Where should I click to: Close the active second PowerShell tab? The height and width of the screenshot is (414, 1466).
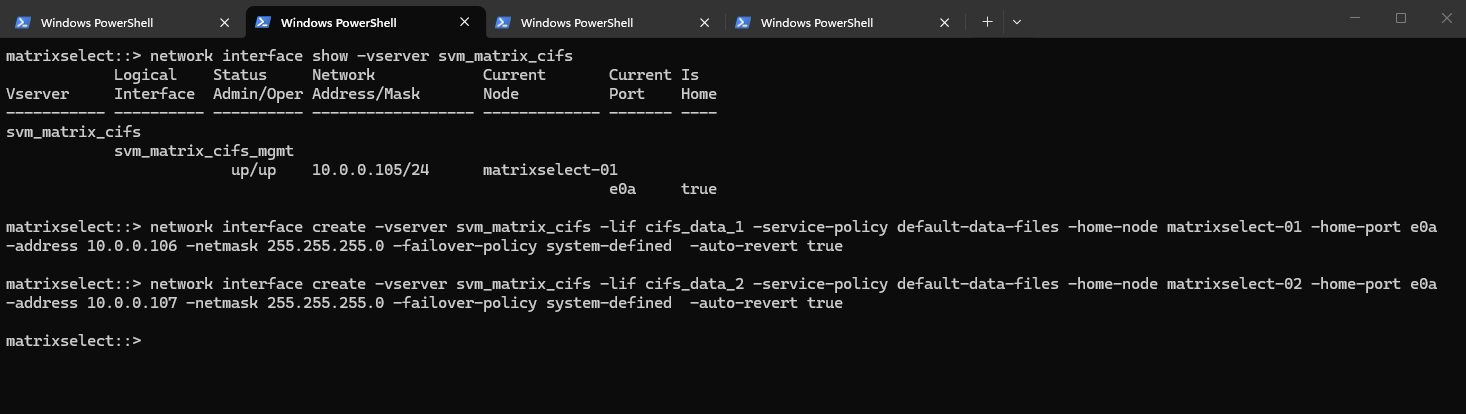pyautogui.click(x=465, y=22)
